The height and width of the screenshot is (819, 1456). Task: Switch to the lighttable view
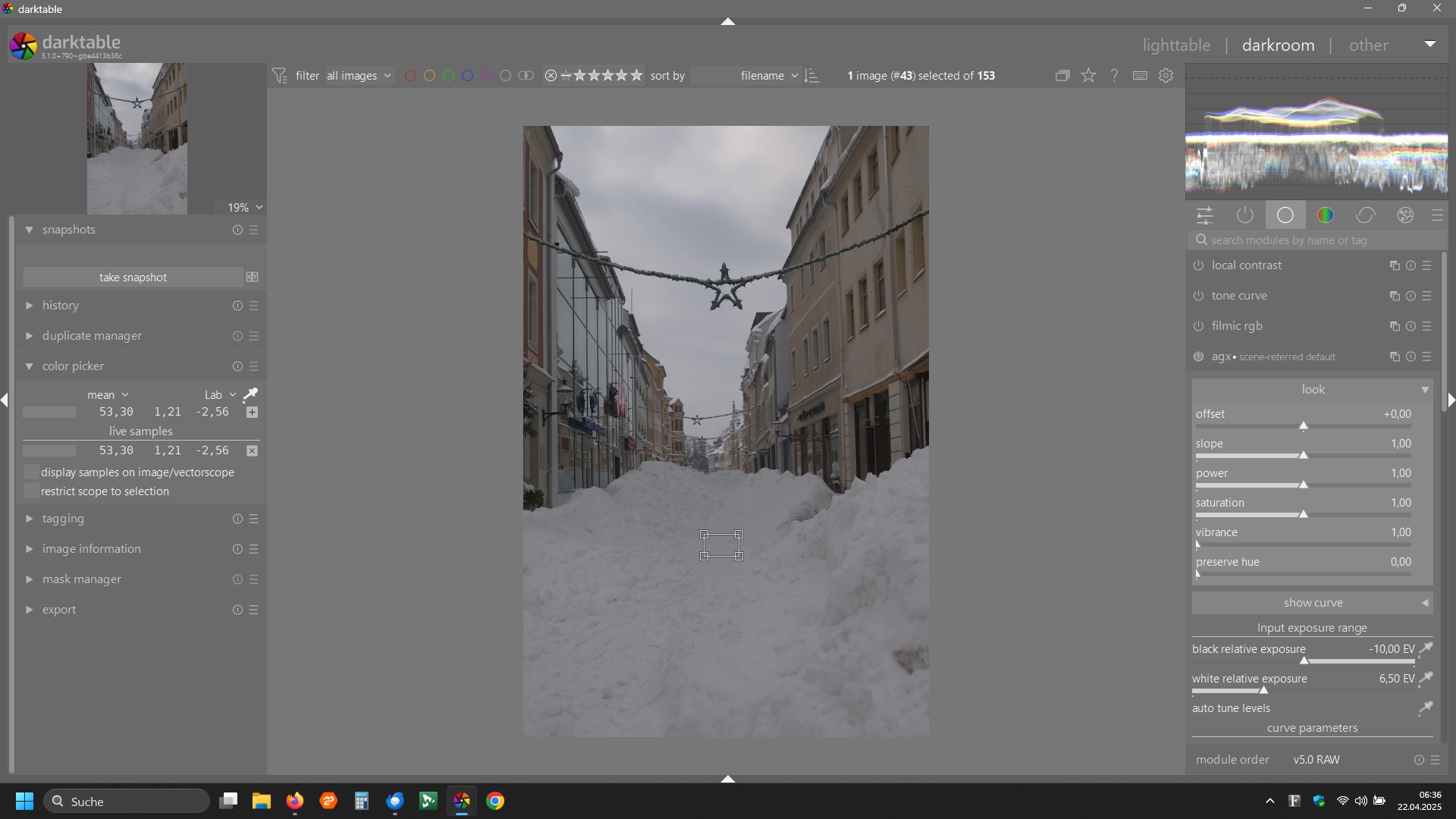pos(1176,45)
